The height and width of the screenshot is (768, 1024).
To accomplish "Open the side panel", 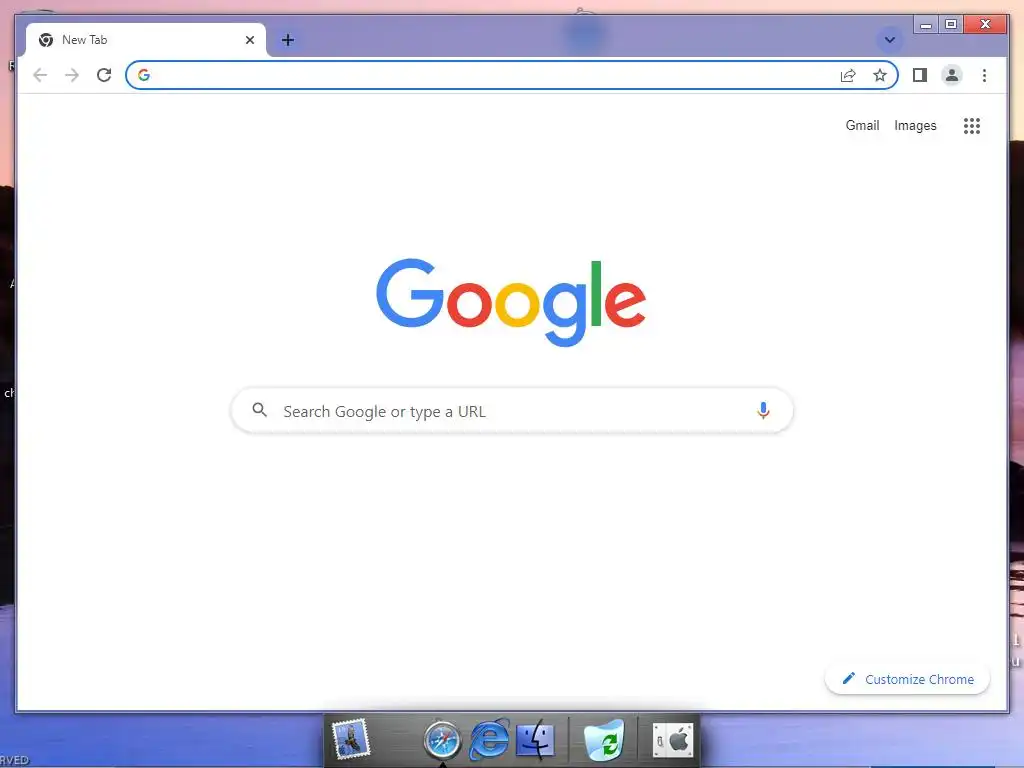I will [x=920, y=75].
